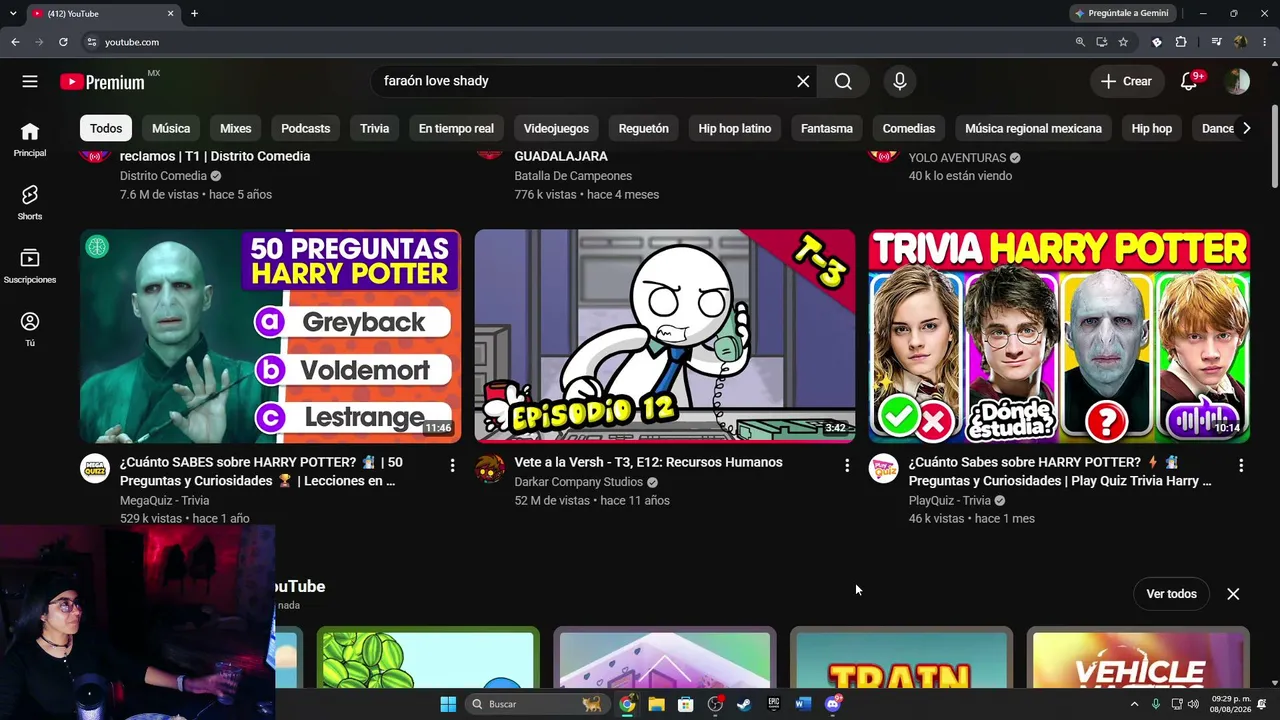Install app icon in address bar
Image resolution: width=1280 pixels, height=720 pixels.
click(1101, 42)
